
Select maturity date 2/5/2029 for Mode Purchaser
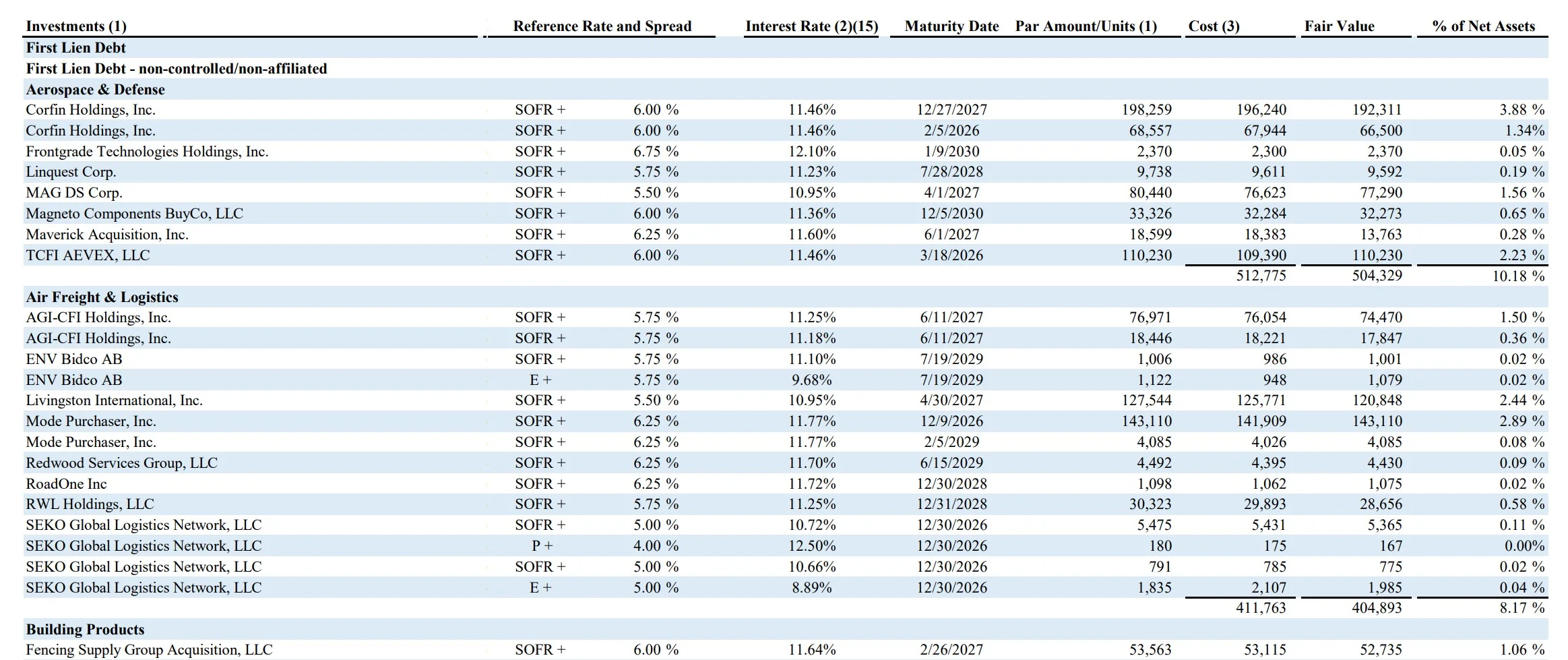(951, 442)
